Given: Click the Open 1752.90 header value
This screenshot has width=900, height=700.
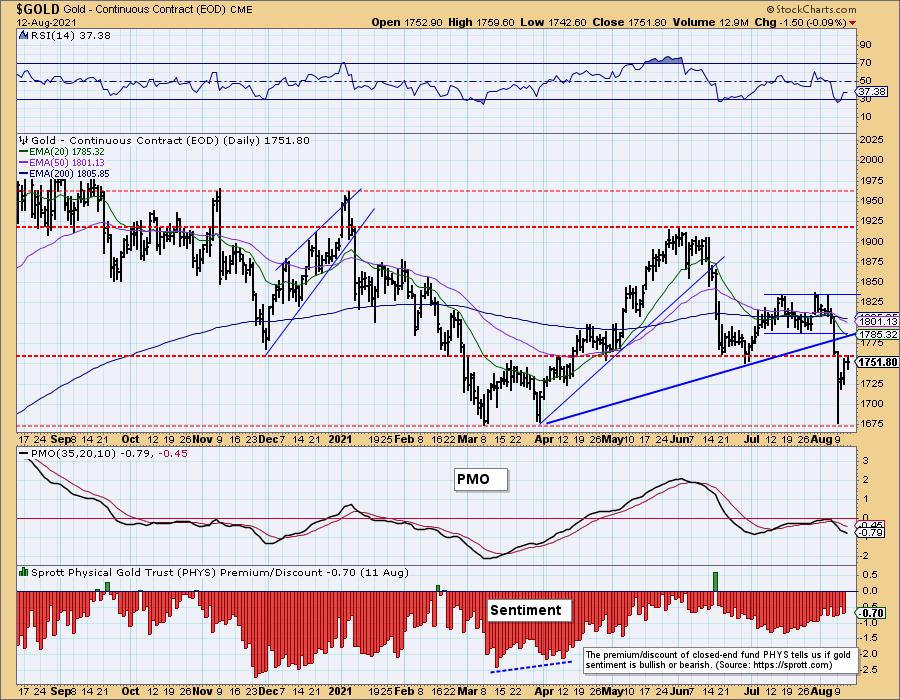Looking at the screenshot, I should point(406,22).
